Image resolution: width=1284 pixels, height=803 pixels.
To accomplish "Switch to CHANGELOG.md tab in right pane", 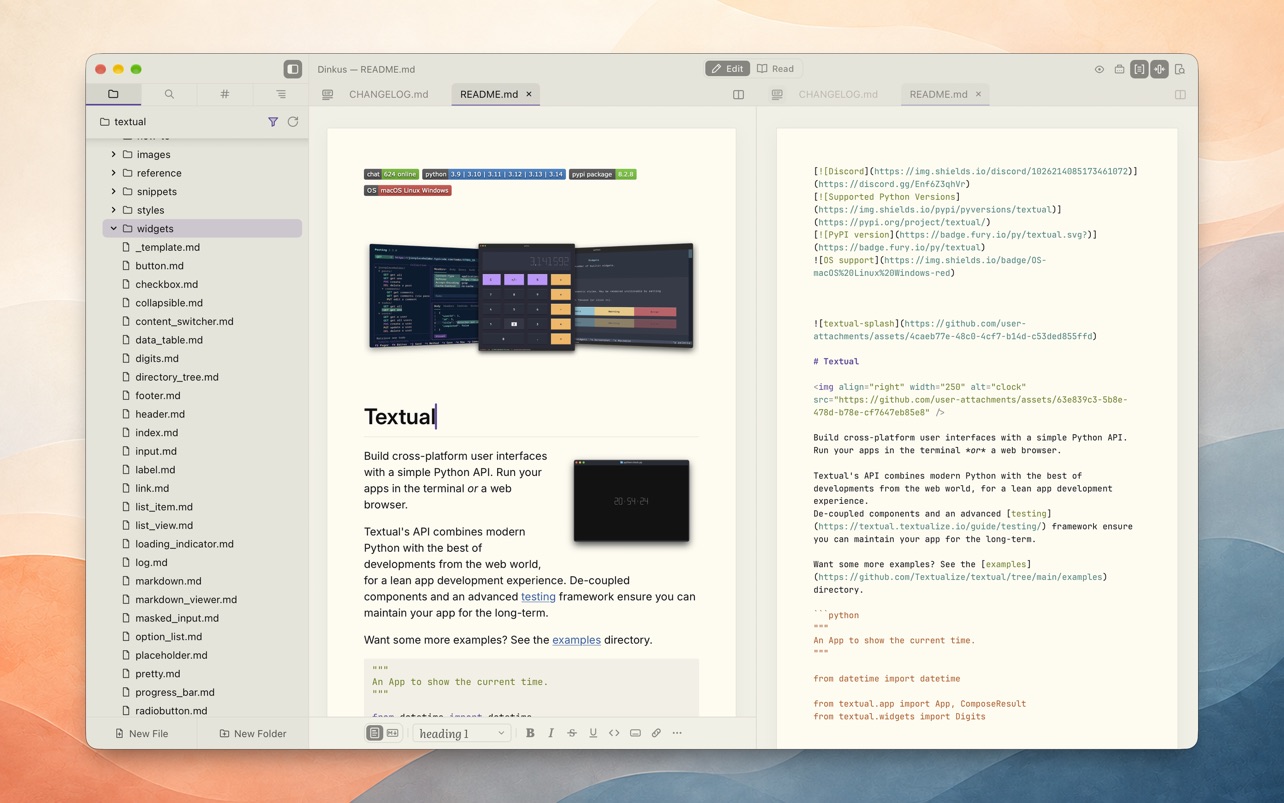I will [x=838, y=95].
